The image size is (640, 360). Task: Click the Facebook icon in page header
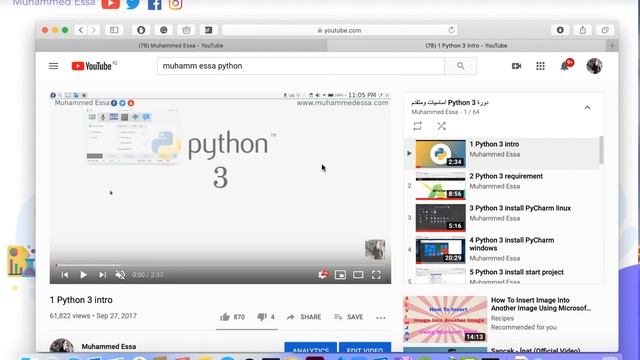click(x=155, y=4)
